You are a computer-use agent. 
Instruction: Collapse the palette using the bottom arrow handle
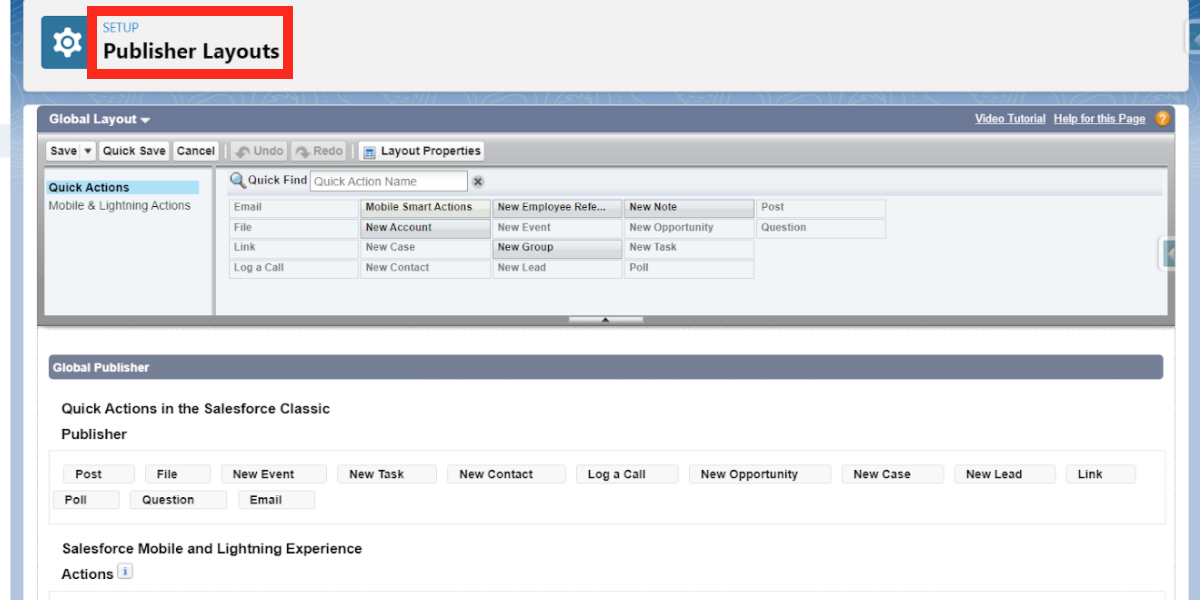click(605, 320)
